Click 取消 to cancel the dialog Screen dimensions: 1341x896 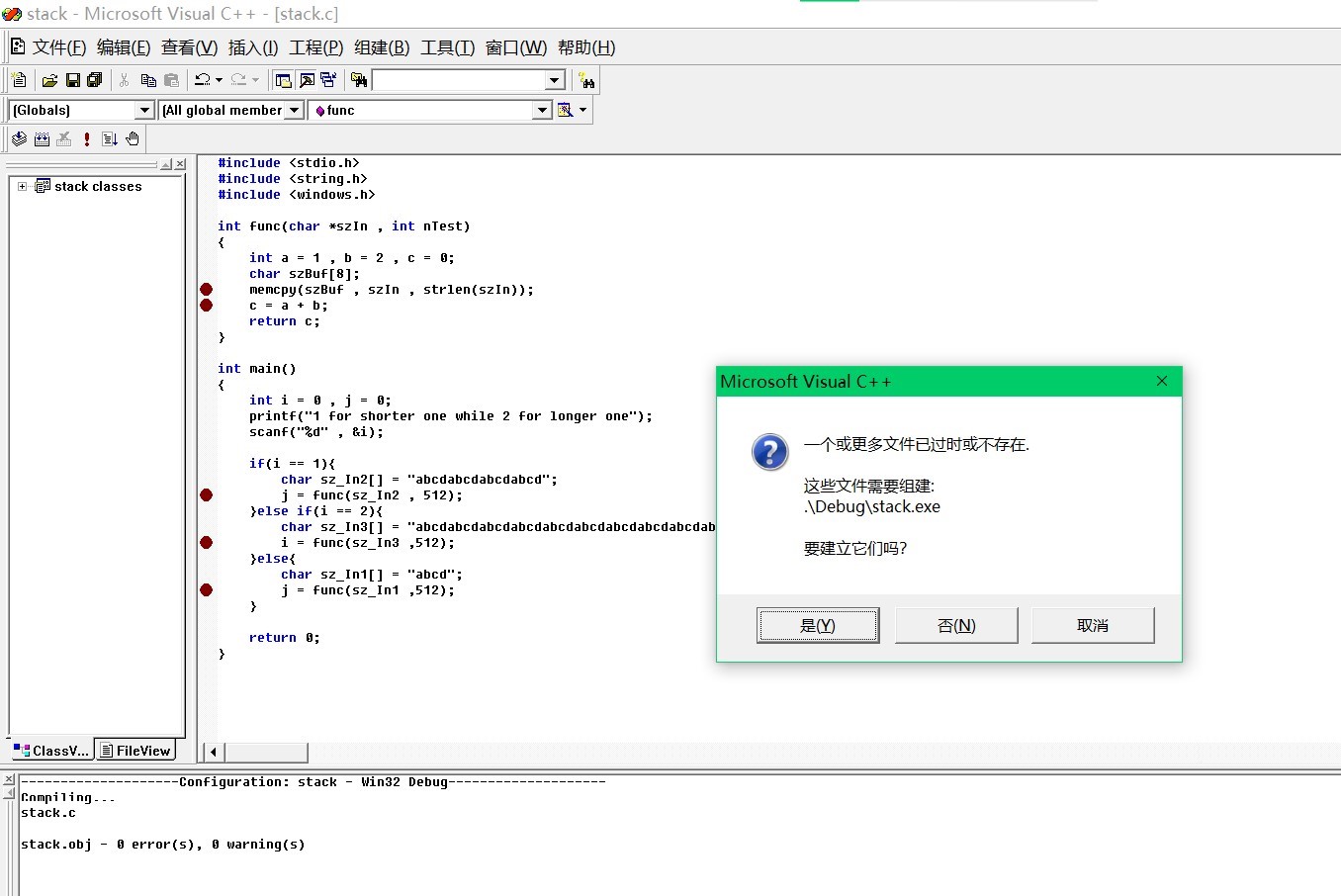click(x=1093, y=625)
